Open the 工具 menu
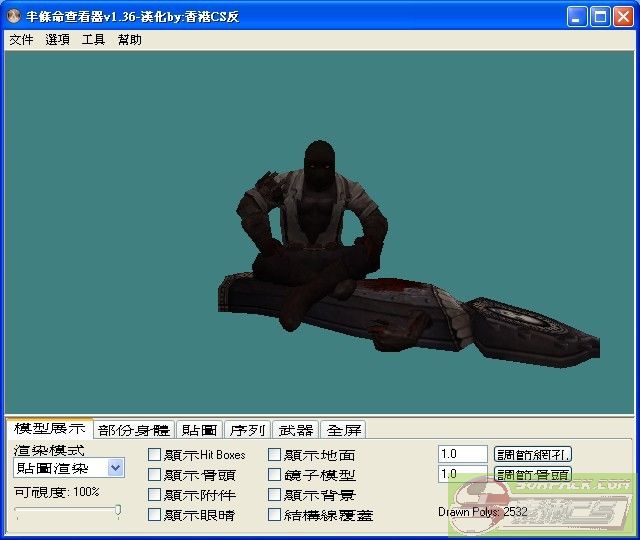Image resolution: width=640 pixels, height=540 pixels. click(x=93, y=40)
